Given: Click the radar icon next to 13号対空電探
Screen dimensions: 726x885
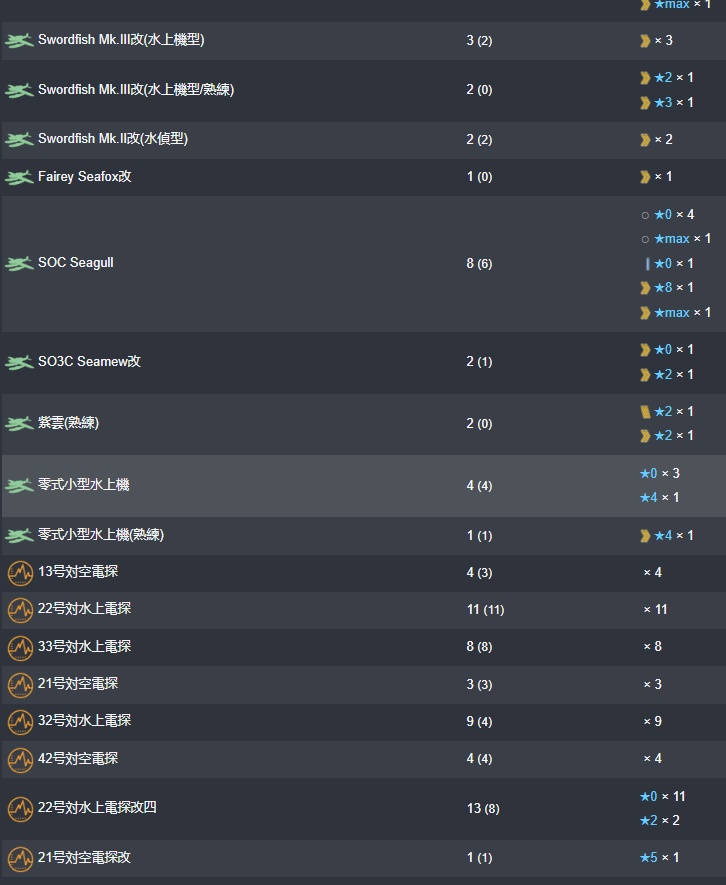Looking at the screenshot, I should 20,573.
